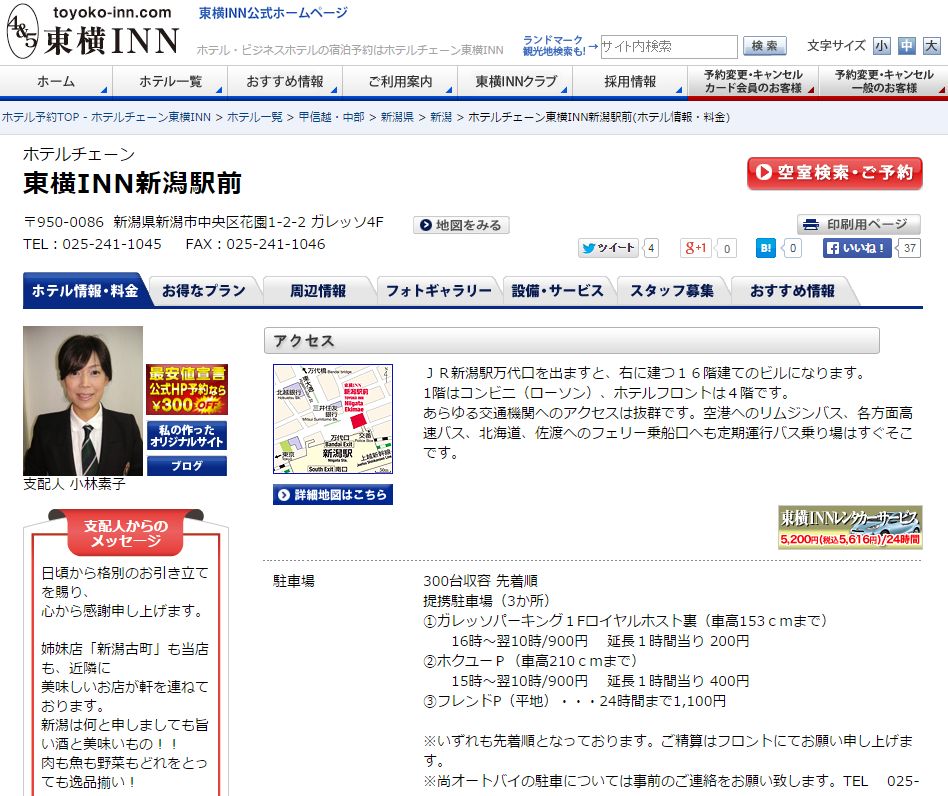Viewport: 948px width, 796px height.
Task: Open 詳細地図はこちら detailed map
Action: coord(333,494)
